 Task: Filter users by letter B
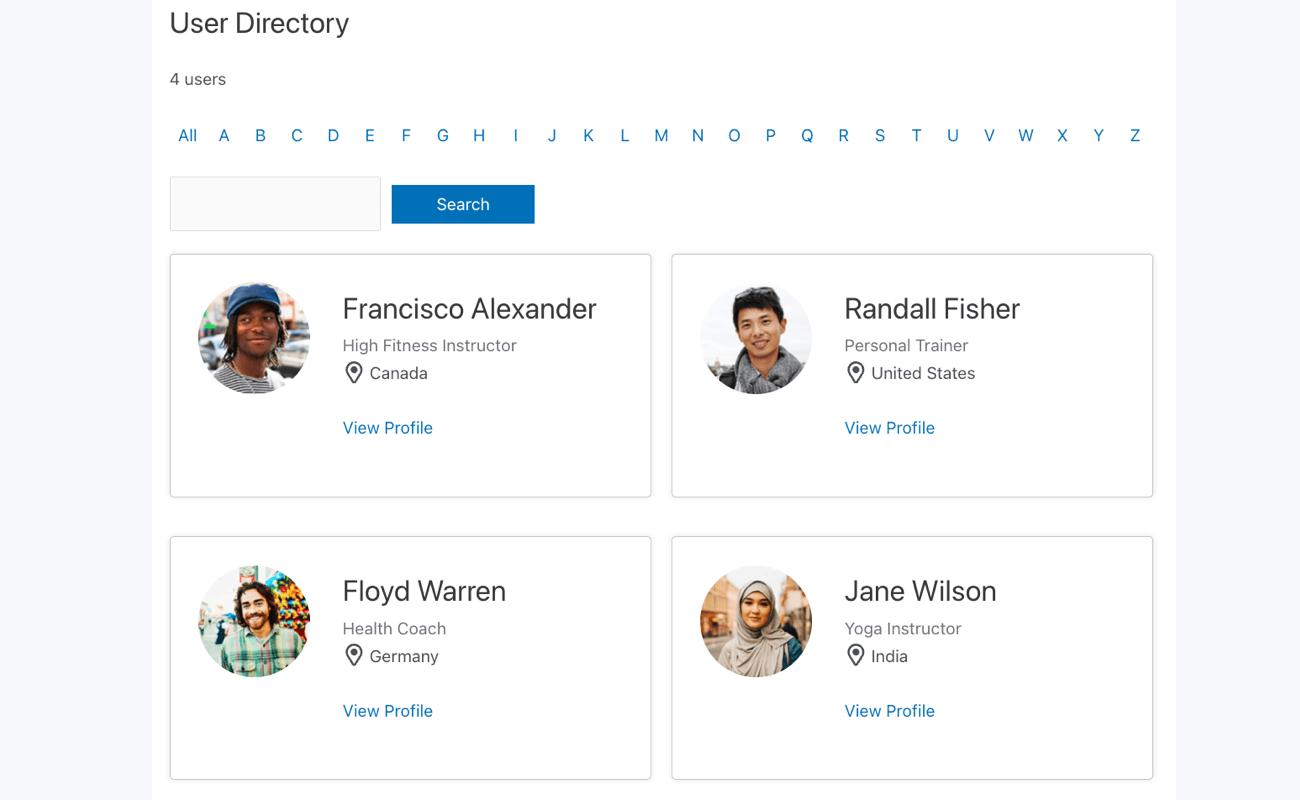pos(260,136)
